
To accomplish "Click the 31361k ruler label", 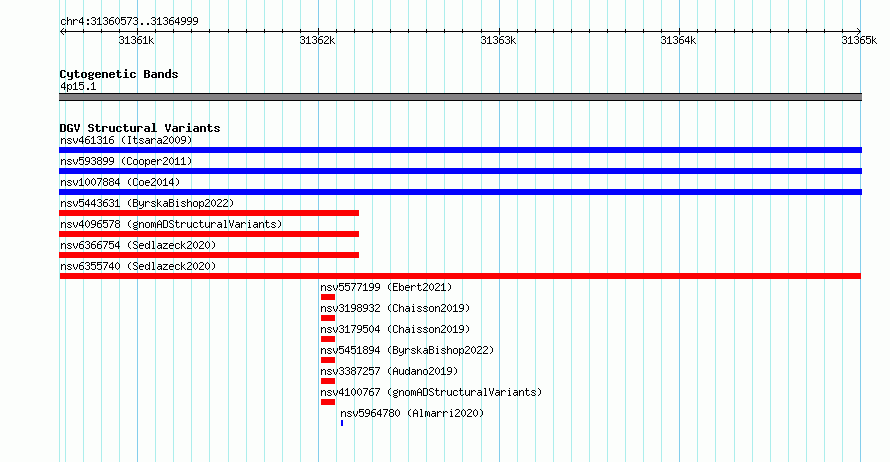I will [x=136, y=41].
